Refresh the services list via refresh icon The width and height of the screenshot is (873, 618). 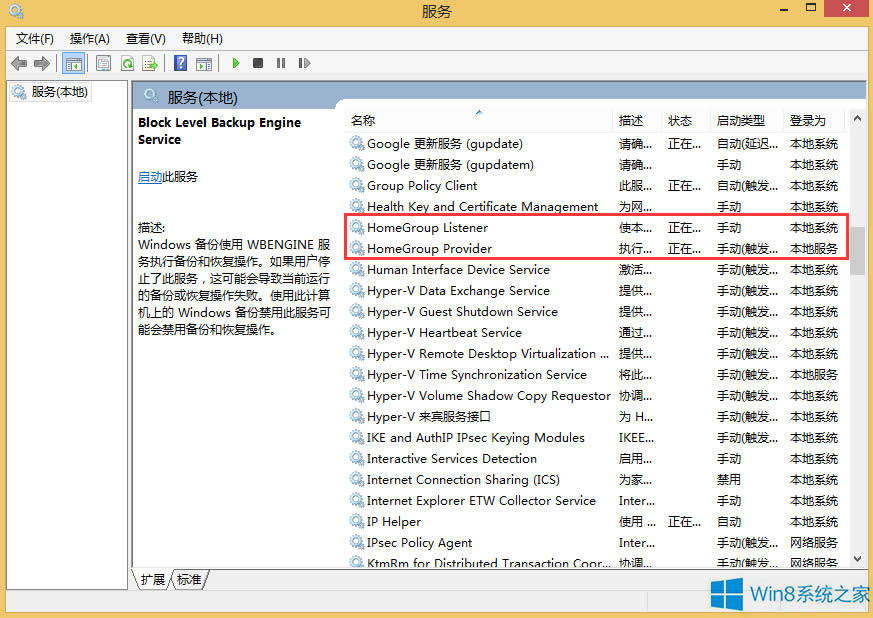coord(128,63)
